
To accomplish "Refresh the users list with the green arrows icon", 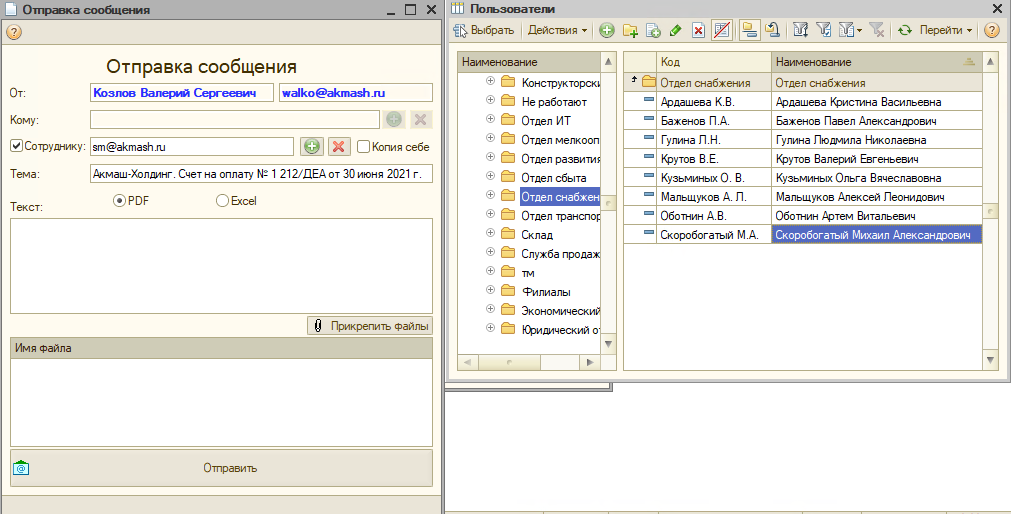I will pos(905,30).
